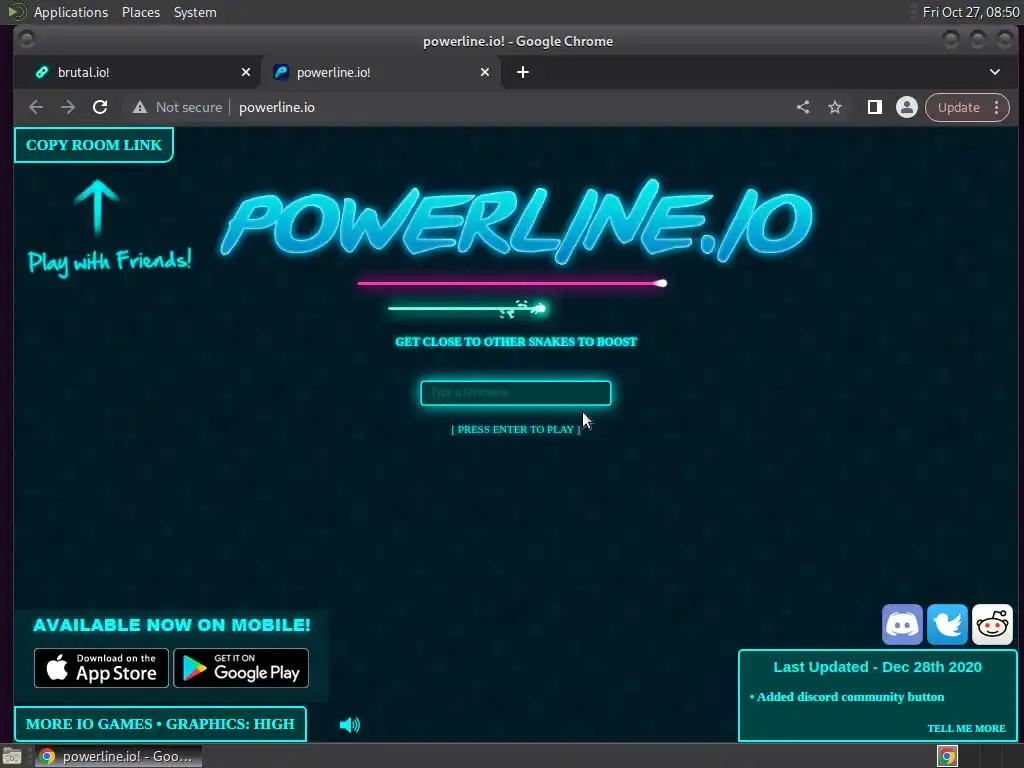Reload the powerline.io page
The height and width of the screenshot is (768, 1024).
coord(100,107)
